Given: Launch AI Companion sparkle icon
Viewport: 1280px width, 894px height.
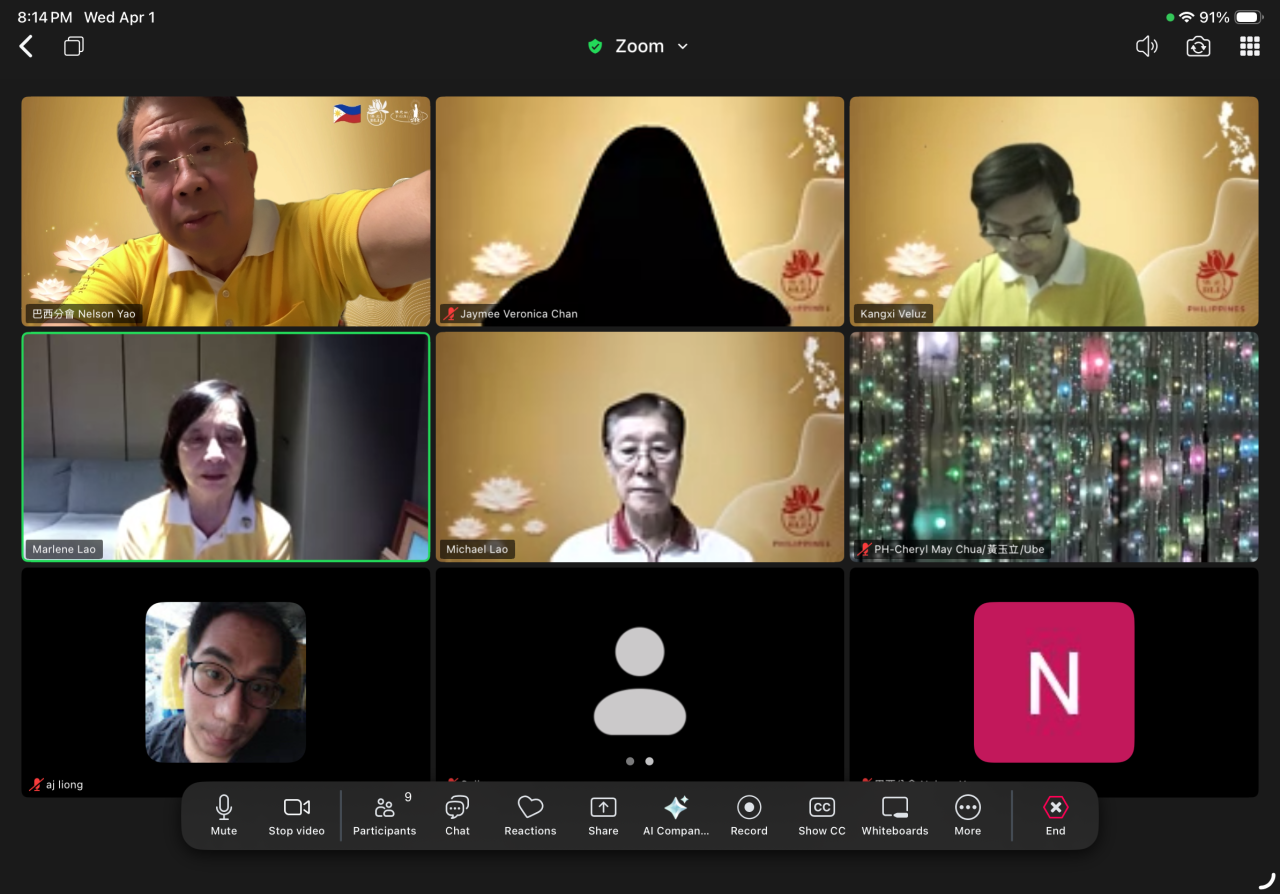Looking at the screenshot, I should 676,815.
